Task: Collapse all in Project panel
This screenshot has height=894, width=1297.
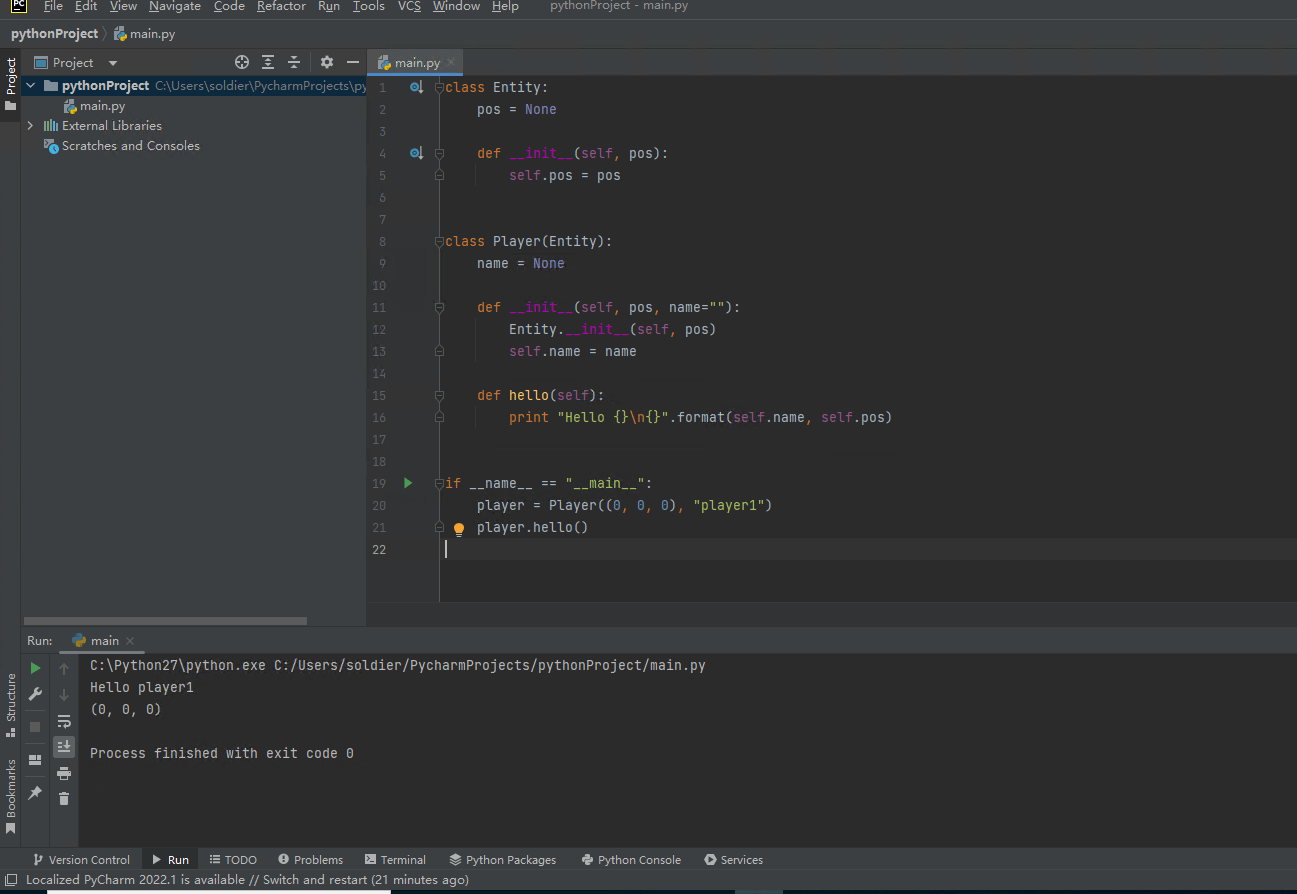Action: [294, 62]
